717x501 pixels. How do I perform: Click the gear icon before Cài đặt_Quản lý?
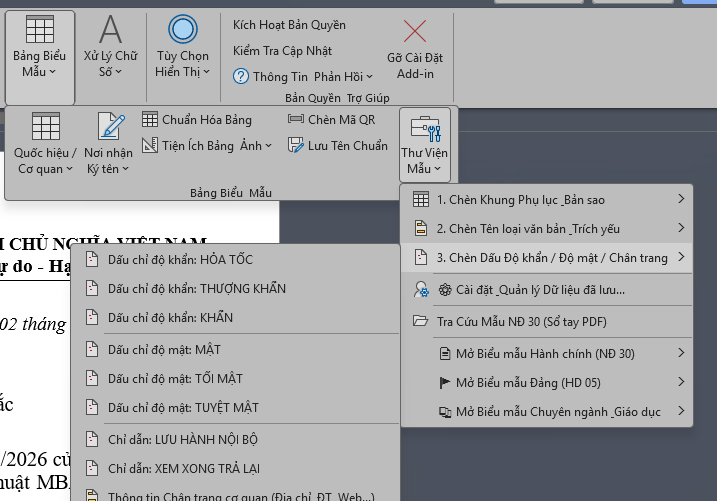[445, 290]
